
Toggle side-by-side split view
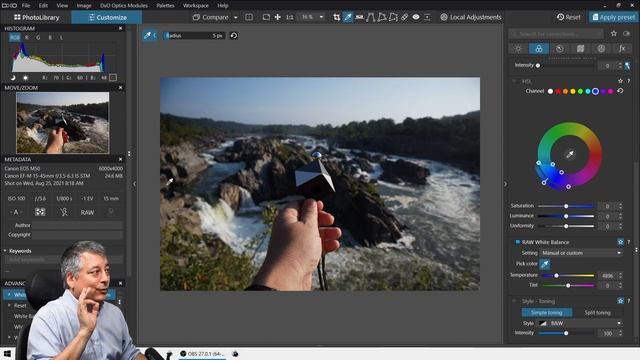(x=249, y=17)
